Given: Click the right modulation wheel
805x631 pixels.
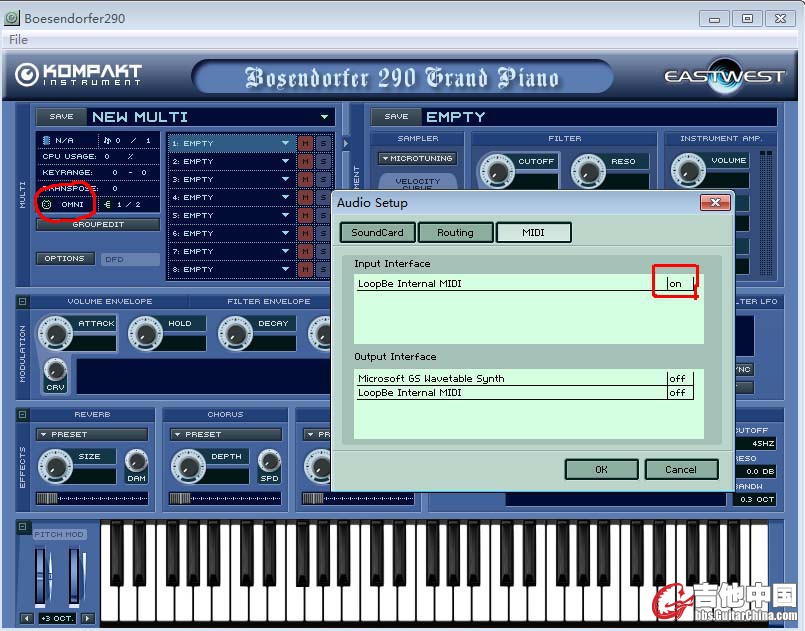Looking at the screenshot, I should click(x=75, y=576).
